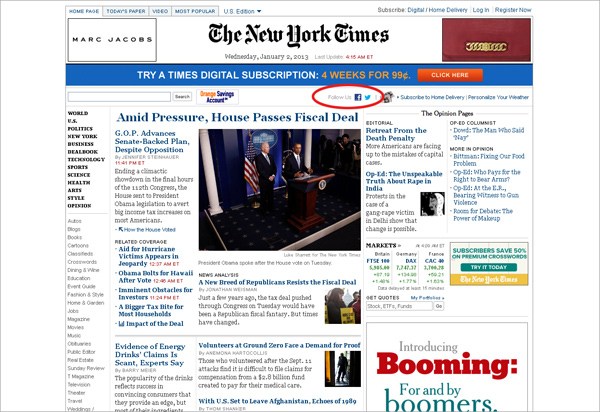Click The New York Times masthead logo
Viewport: 600px width, 412px height.
coord(298,35)
